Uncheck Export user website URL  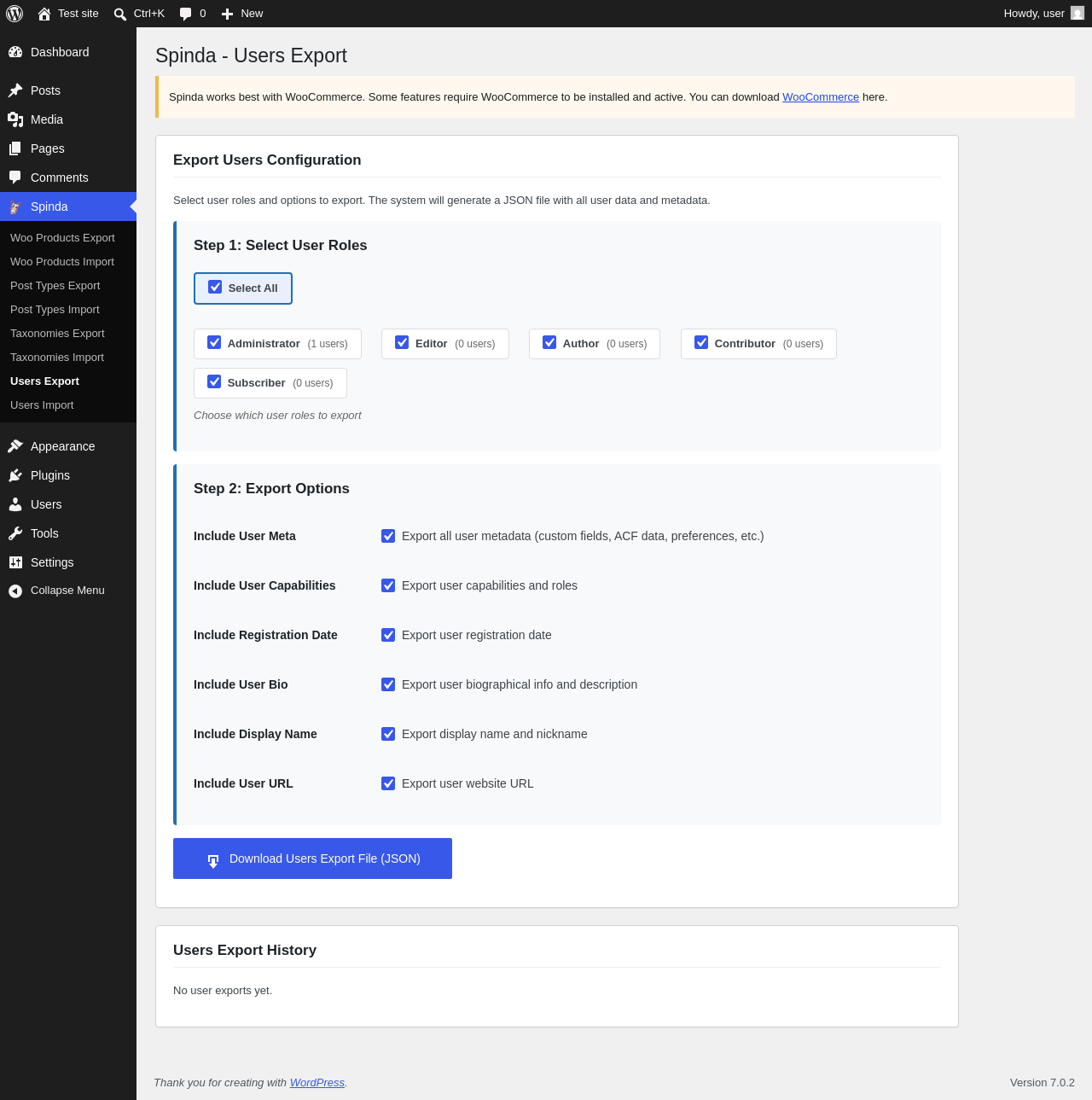pos(388,783)
